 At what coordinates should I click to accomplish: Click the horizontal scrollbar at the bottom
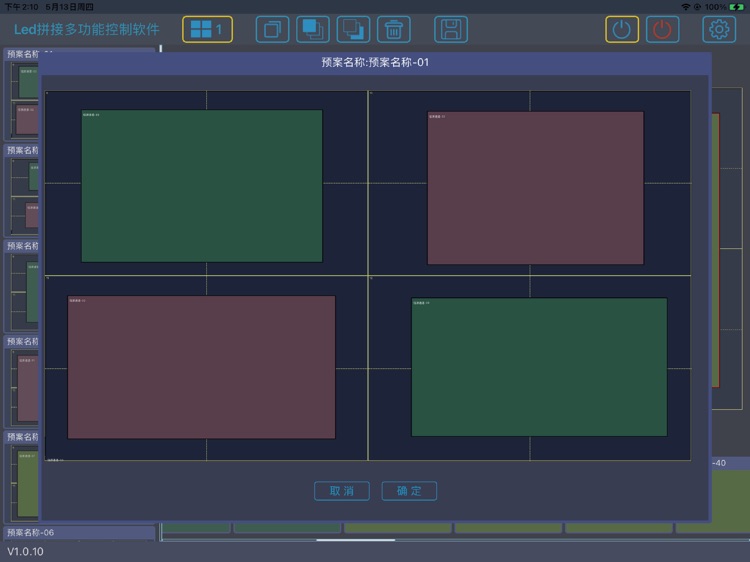coord(356,540)
